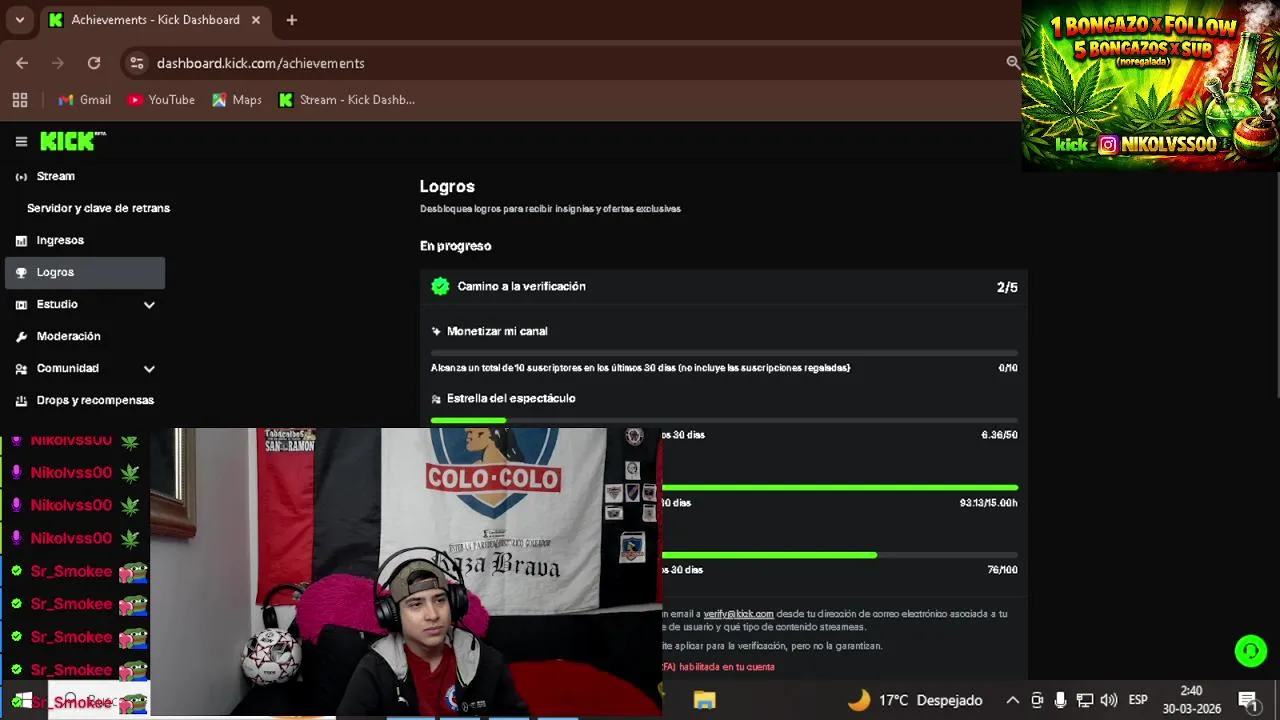Click the Stream broadcast icon
This screenshot has width=1280, height=720.
[21, 177]
